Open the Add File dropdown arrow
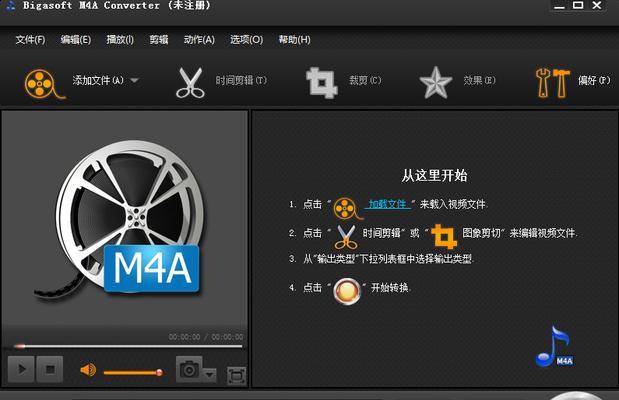 pos(135,80)
